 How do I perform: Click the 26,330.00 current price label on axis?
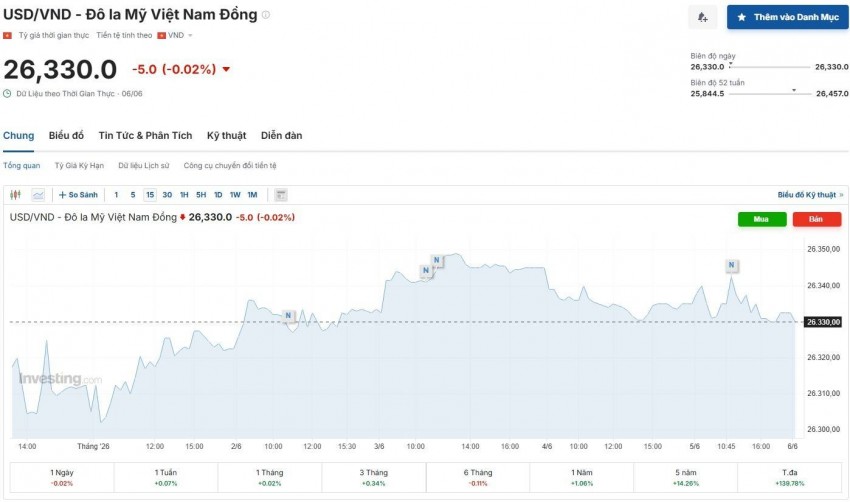(x=823, y=322)
